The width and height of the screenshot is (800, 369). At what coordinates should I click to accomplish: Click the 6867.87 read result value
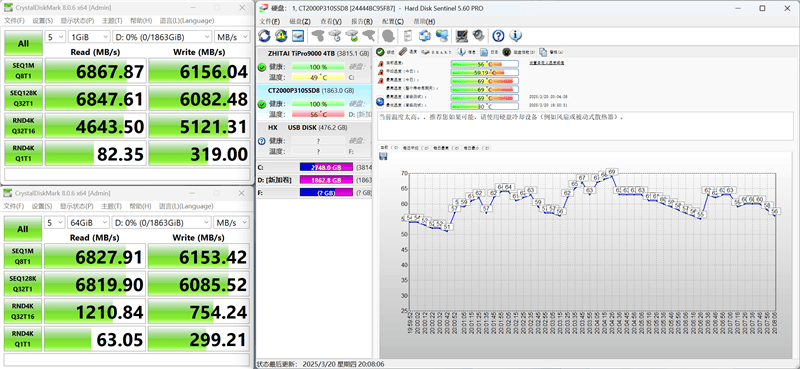pyautogui.click(x=110, y=72)
